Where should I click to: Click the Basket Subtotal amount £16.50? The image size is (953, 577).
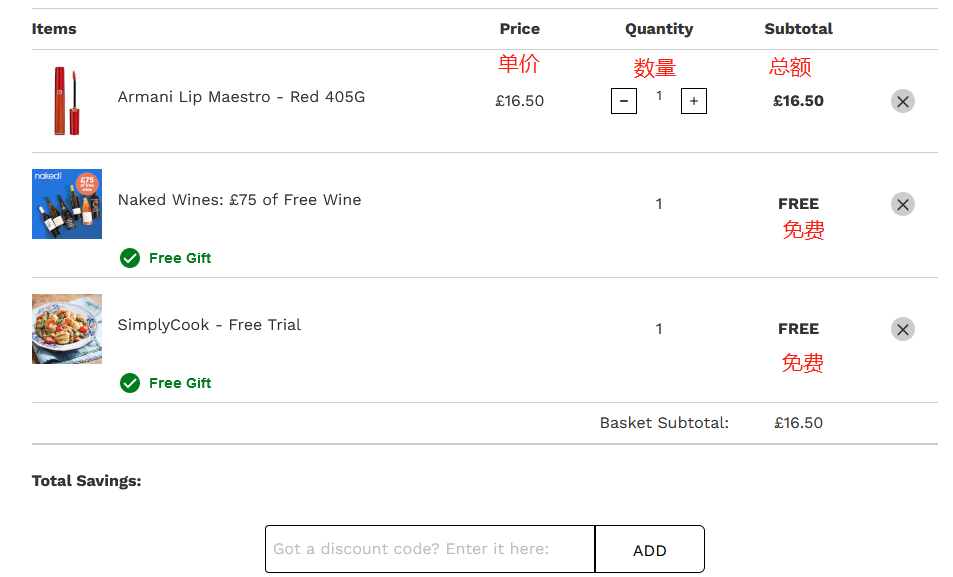point(798,423)
